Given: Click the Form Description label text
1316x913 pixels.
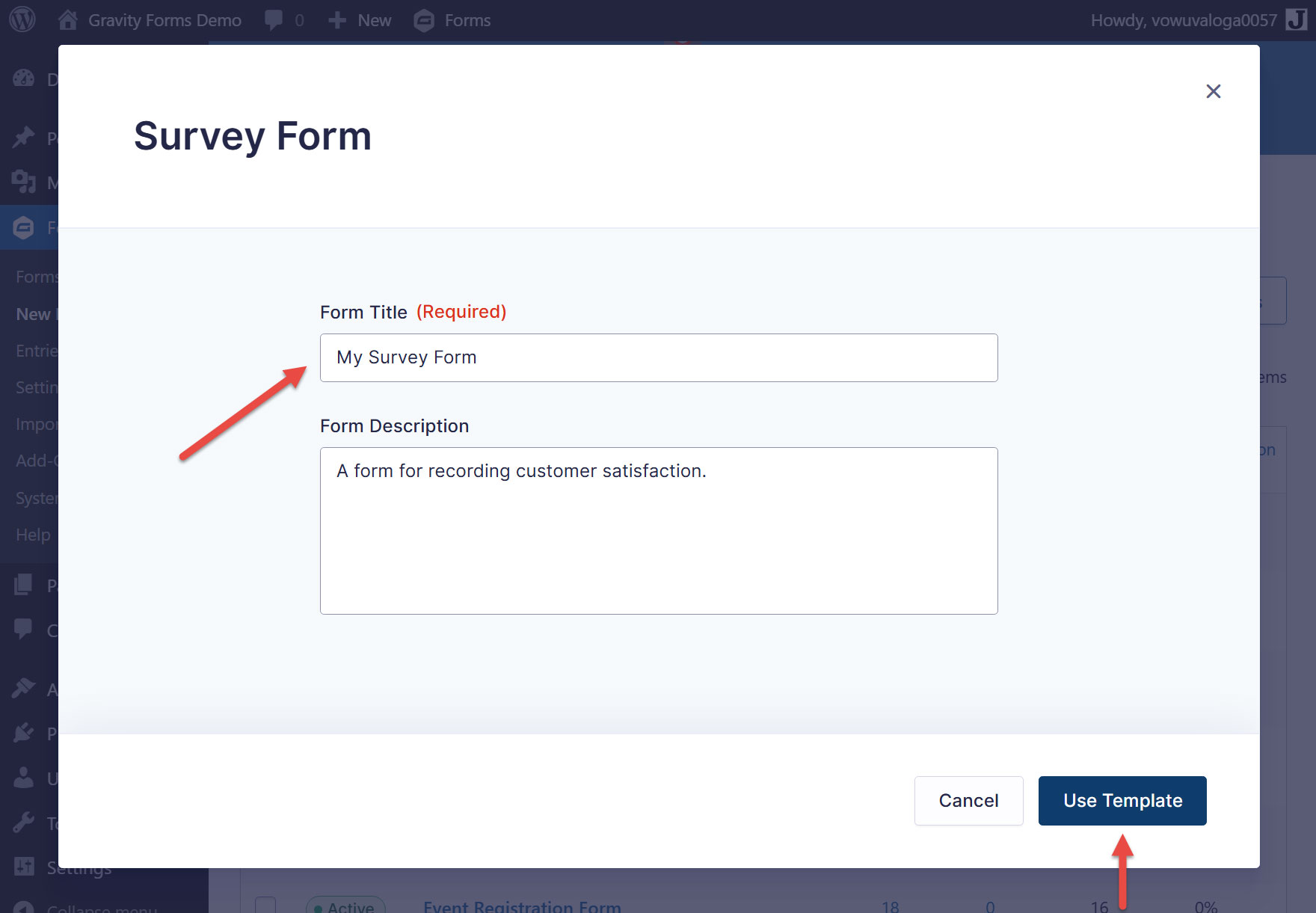Looking at the screenshot, I should tap(394, 426).
